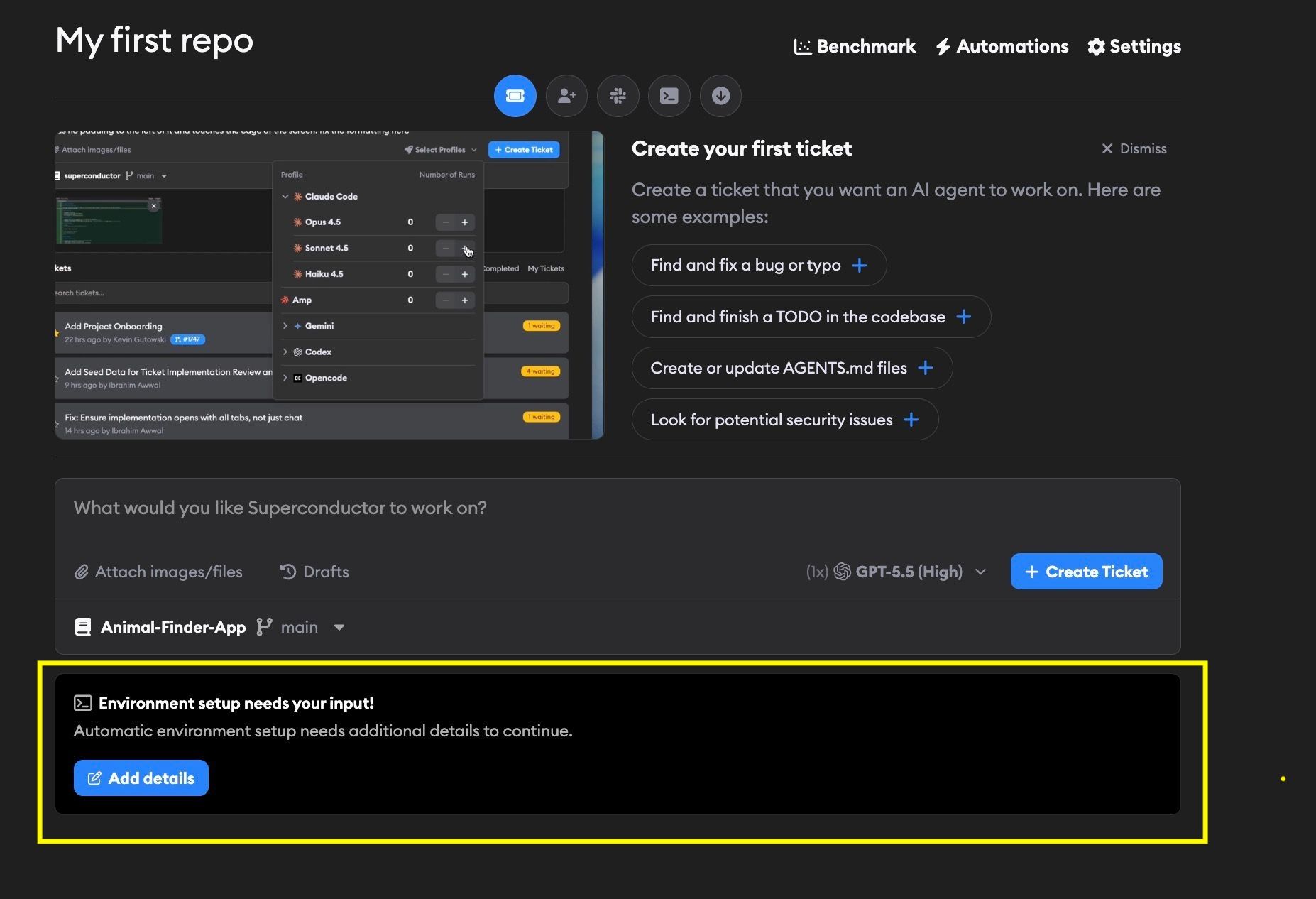Collapse Claude Code in the demo image

coord(285,197)
